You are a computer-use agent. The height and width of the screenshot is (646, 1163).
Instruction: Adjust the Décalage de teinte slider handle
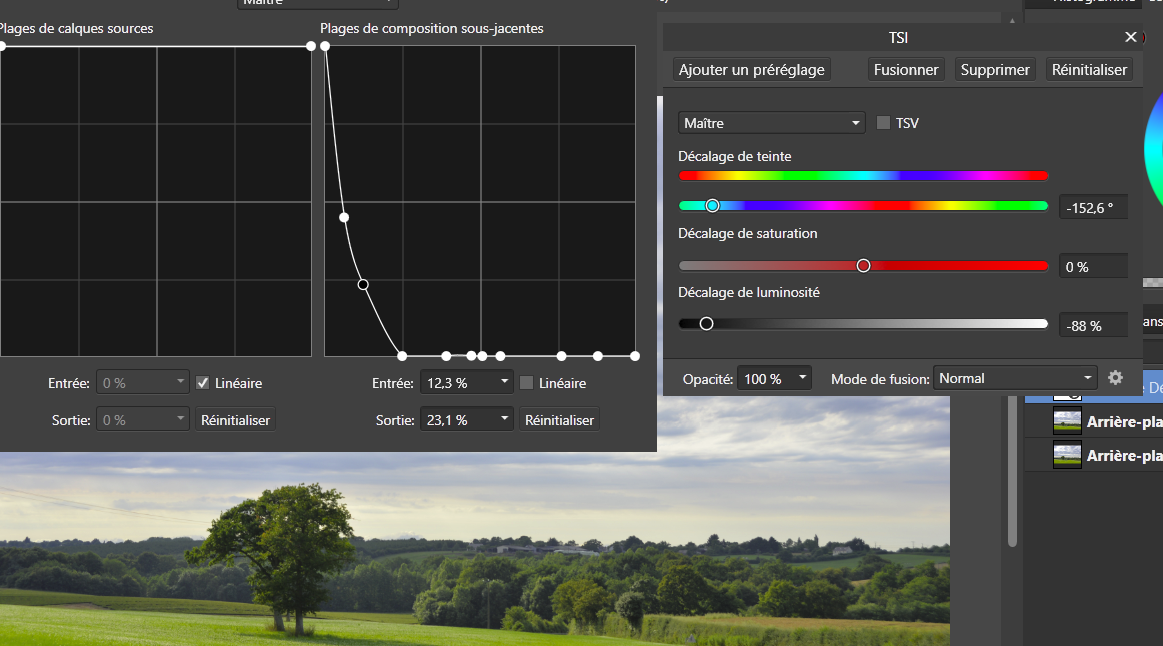[712, 205]
